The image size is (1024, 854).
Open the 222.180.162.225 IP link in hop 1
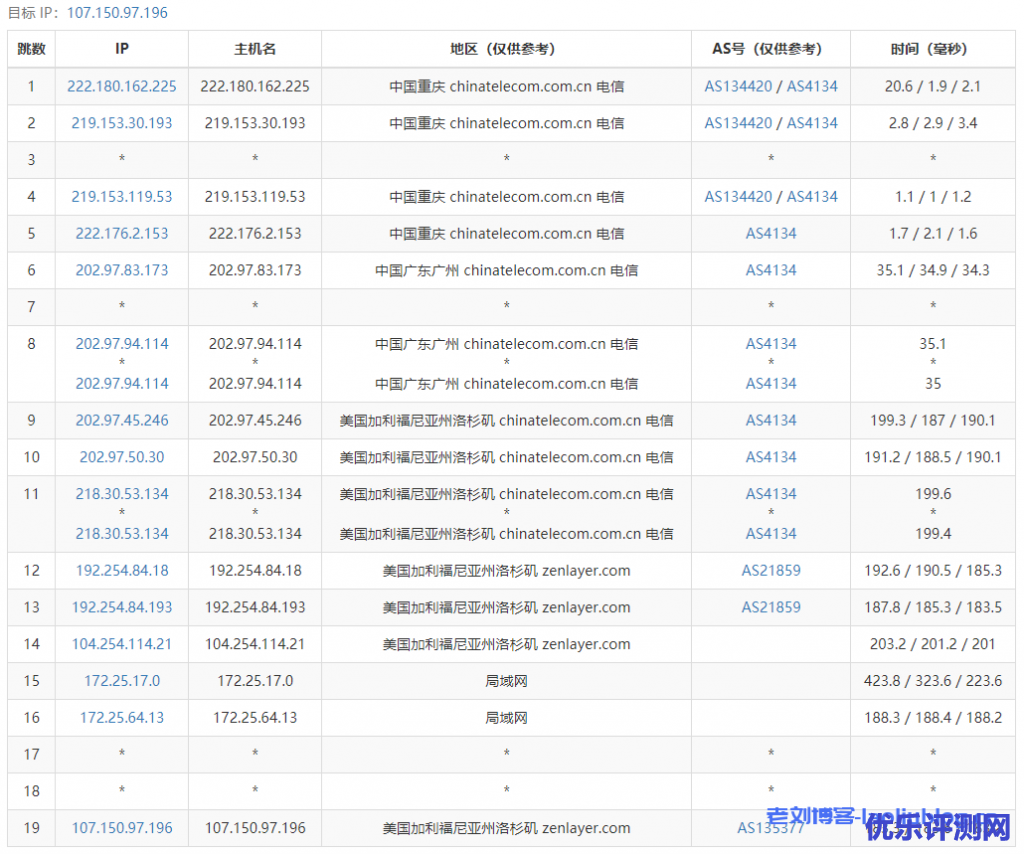122,86
